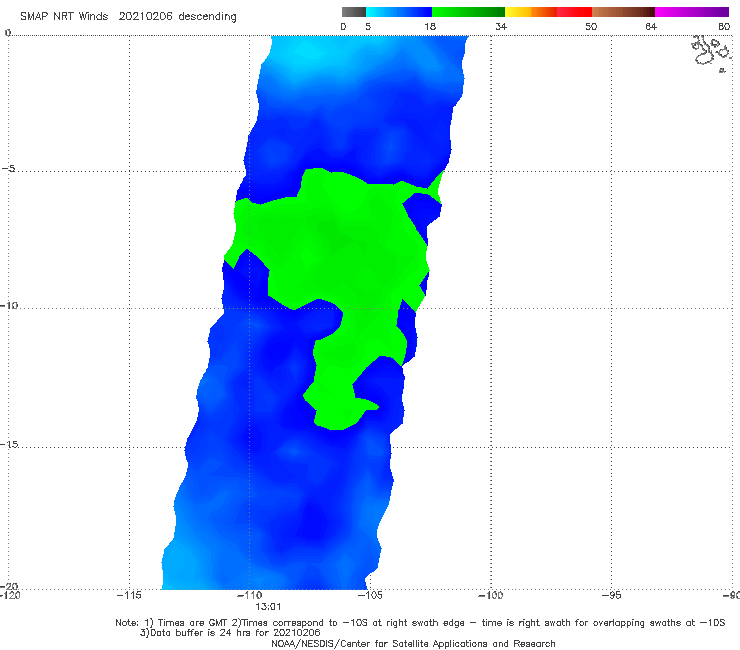Click the color bar label '34'

click(x=501, y=27)
